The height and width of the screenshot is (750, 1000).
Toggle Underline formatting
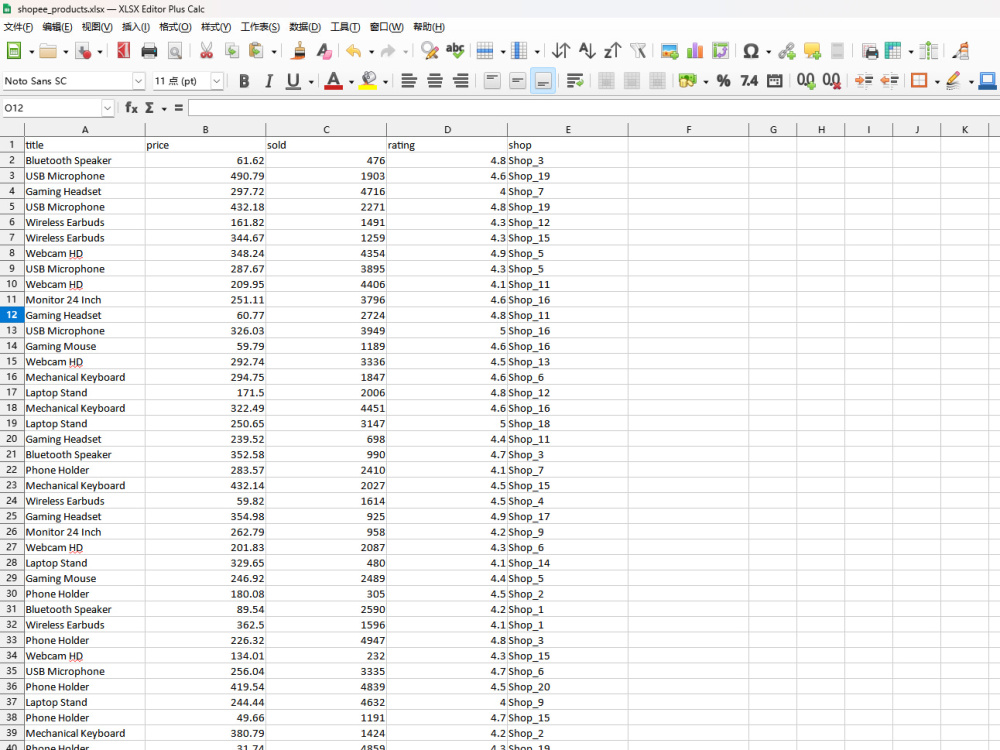coord(293,81)
